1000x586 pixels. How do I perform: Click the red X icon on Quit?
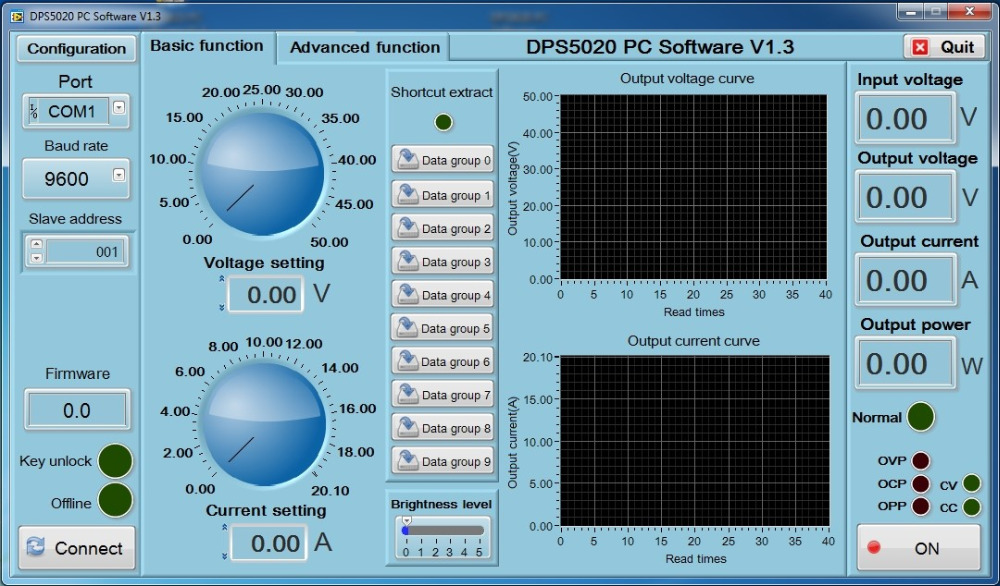click(x=920, y=47)
